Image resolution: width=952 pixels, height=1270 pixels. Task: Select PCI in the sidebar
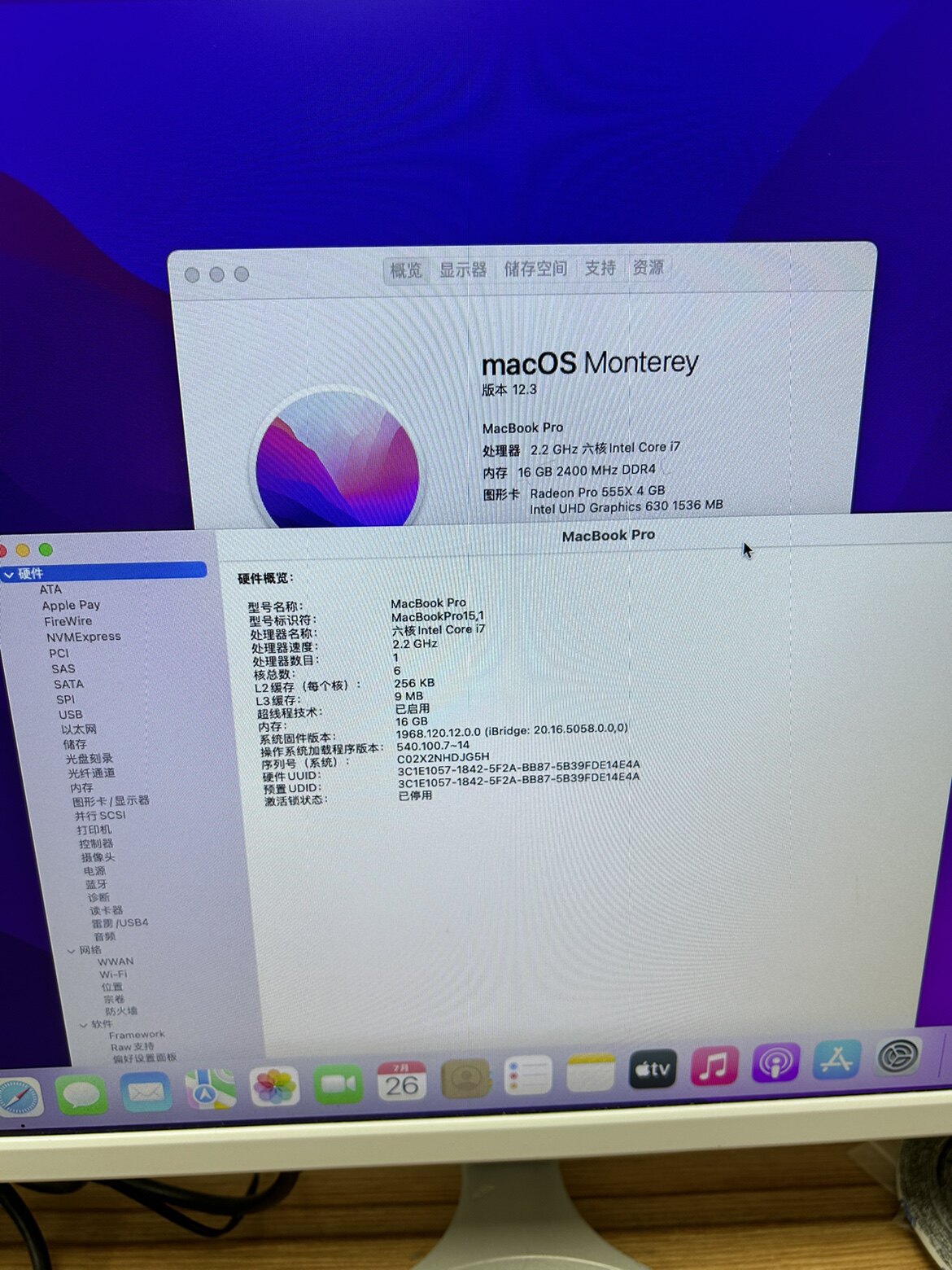click(59, 653)
